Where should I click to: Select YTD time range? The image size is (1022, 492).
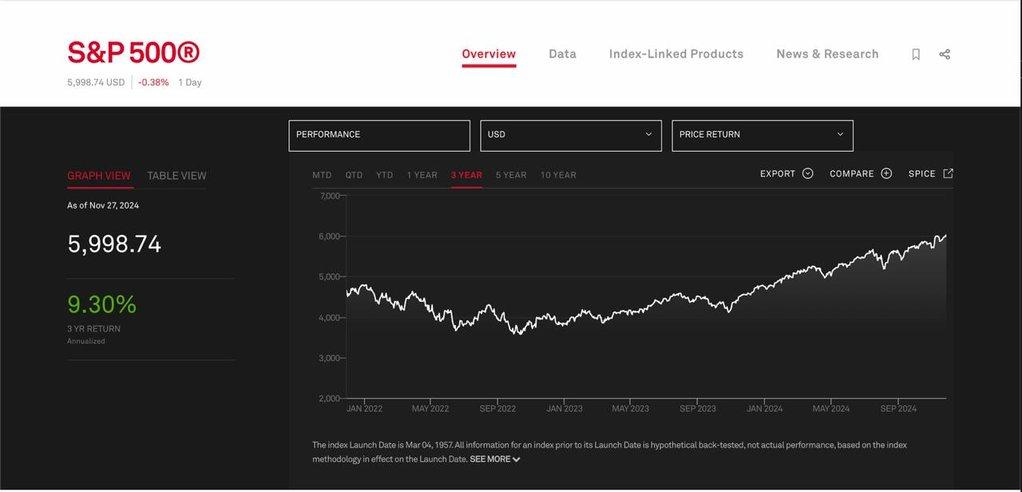[x=385, y=175]
